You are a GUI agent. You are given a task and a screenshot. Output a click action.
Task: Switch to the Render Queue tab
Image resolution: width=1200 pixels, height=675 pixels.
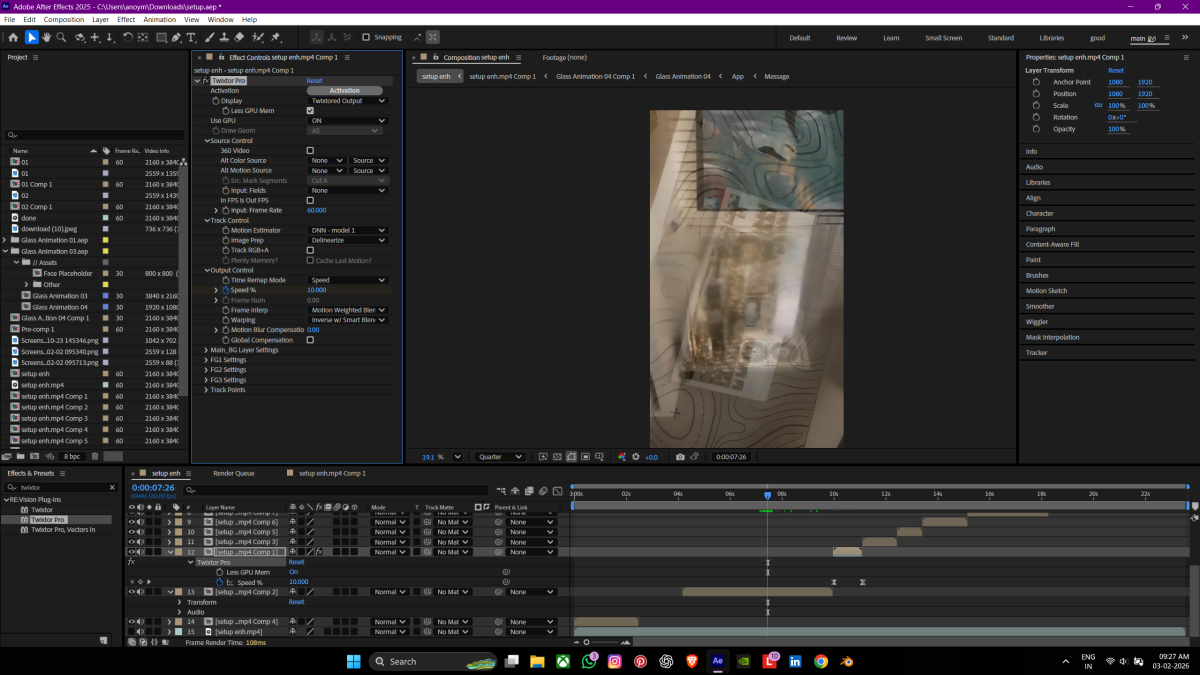233,473
